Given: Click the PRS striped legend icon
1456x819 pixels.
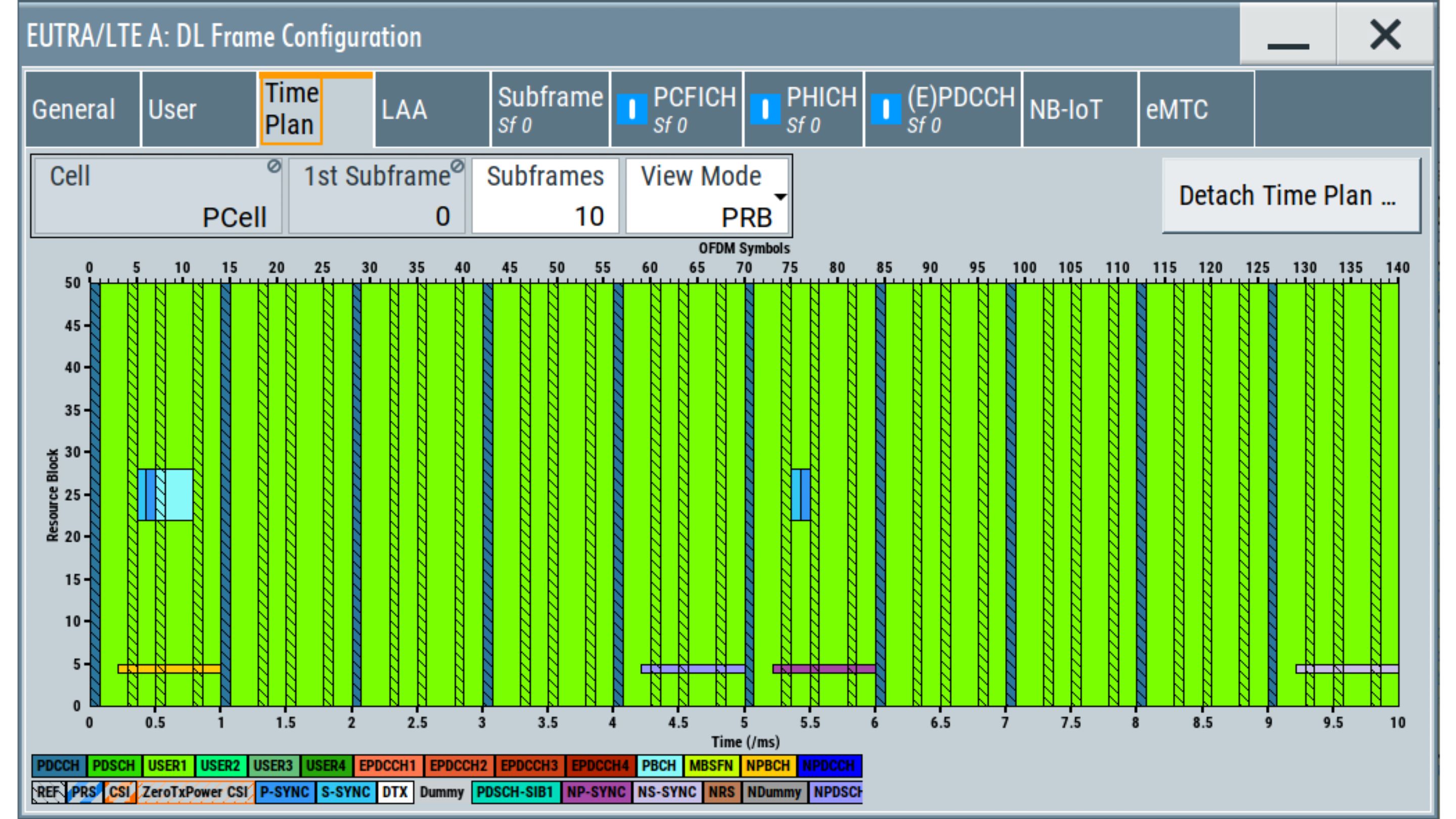Looking at the screenshot, I should click(x=84, y=792).
